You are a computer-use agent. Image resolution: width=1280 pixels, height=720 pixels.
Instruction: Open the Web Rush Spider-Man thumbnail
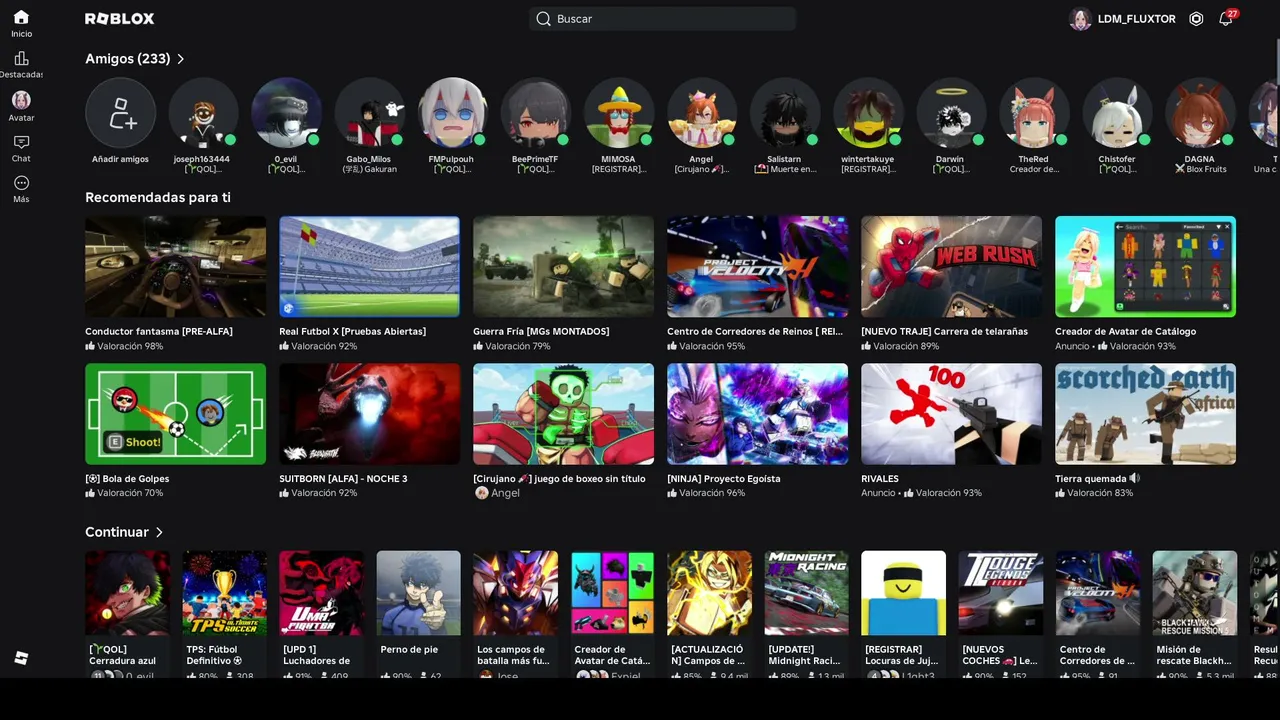[952, 267]
